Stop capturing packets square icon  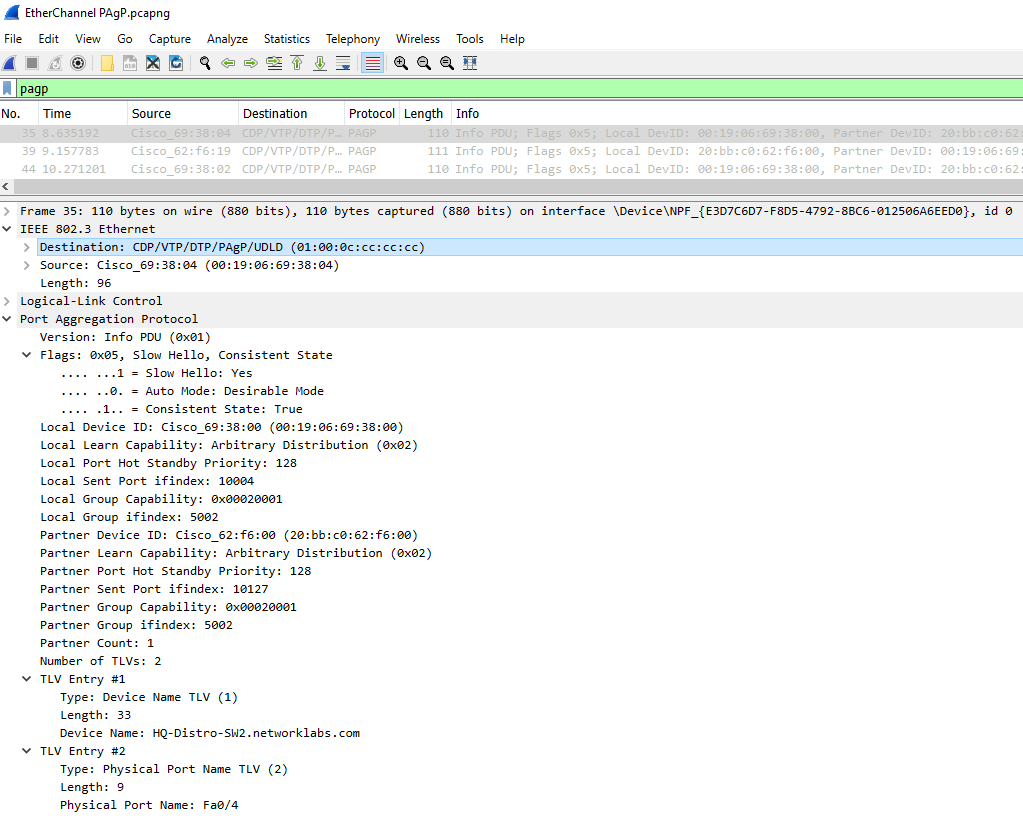click(x=32, y=63)
